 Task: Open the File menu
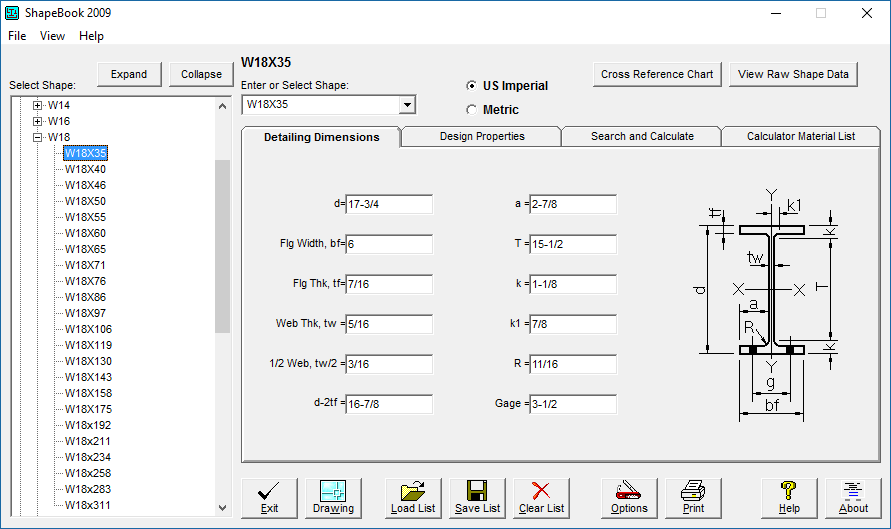17,36
